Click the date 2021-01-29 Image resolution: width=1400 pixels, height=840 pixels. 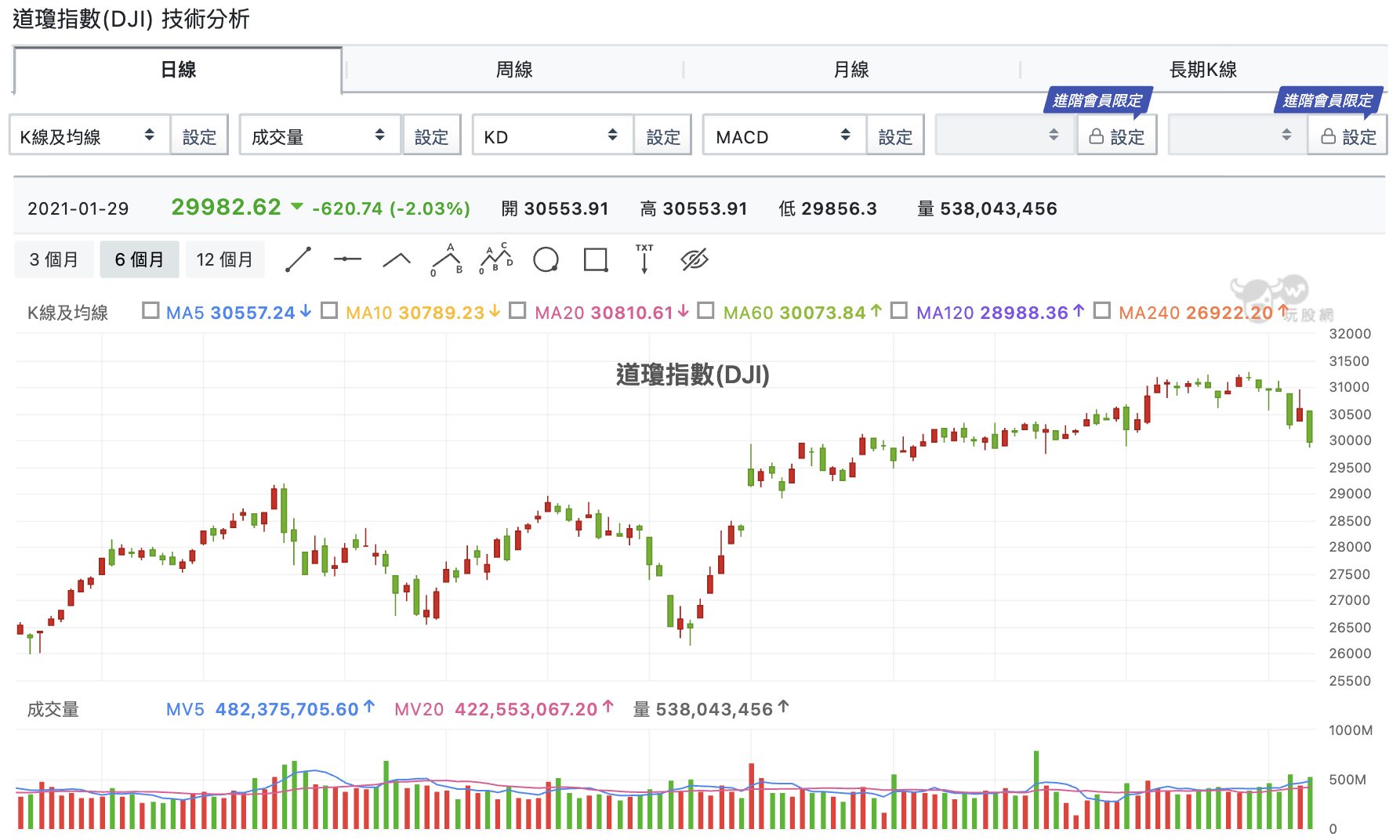[x=78, y=208]
